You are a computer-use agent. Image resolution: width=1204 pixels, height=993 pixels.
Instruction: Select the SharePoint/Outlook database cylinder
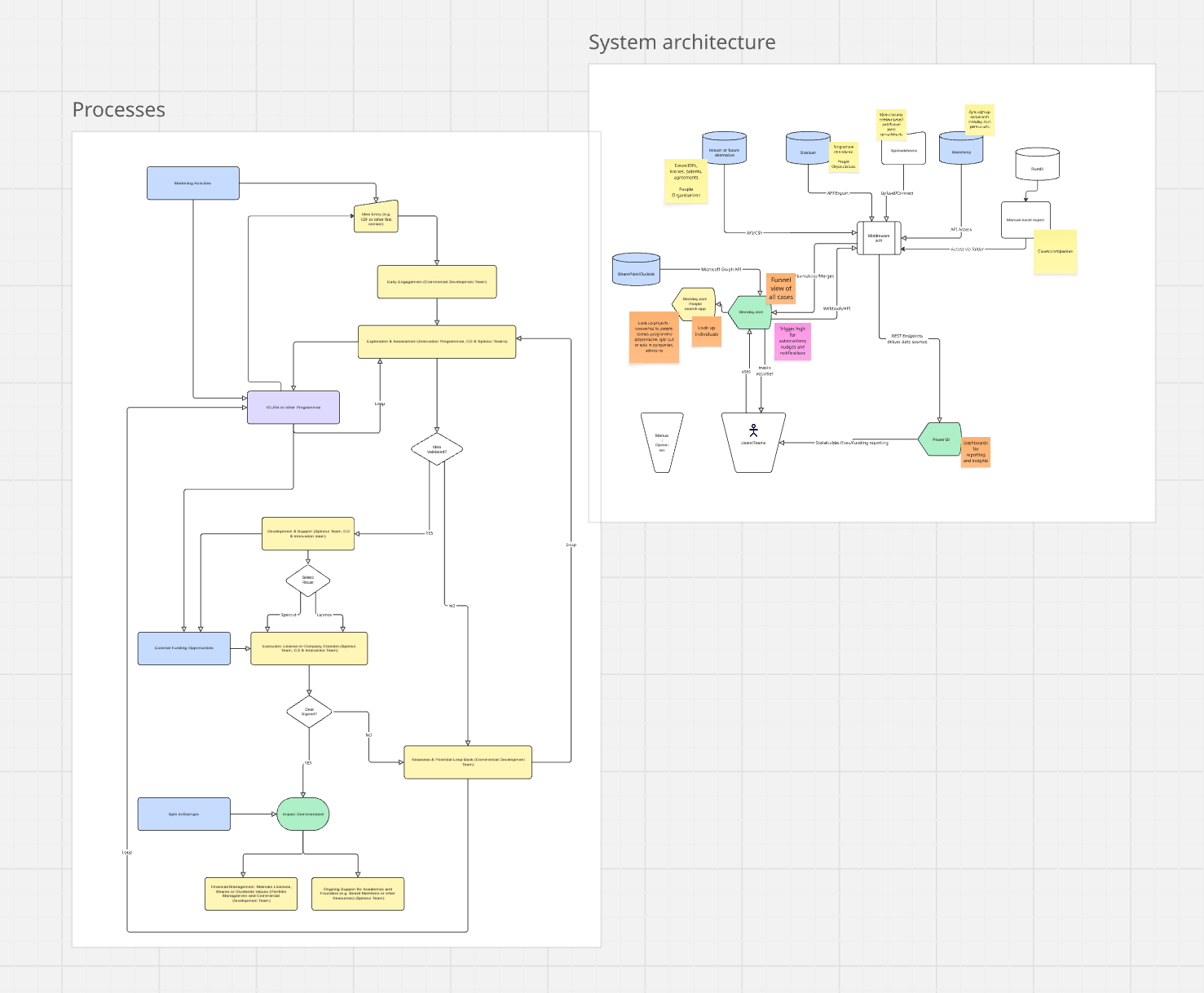tap(636, 270)
